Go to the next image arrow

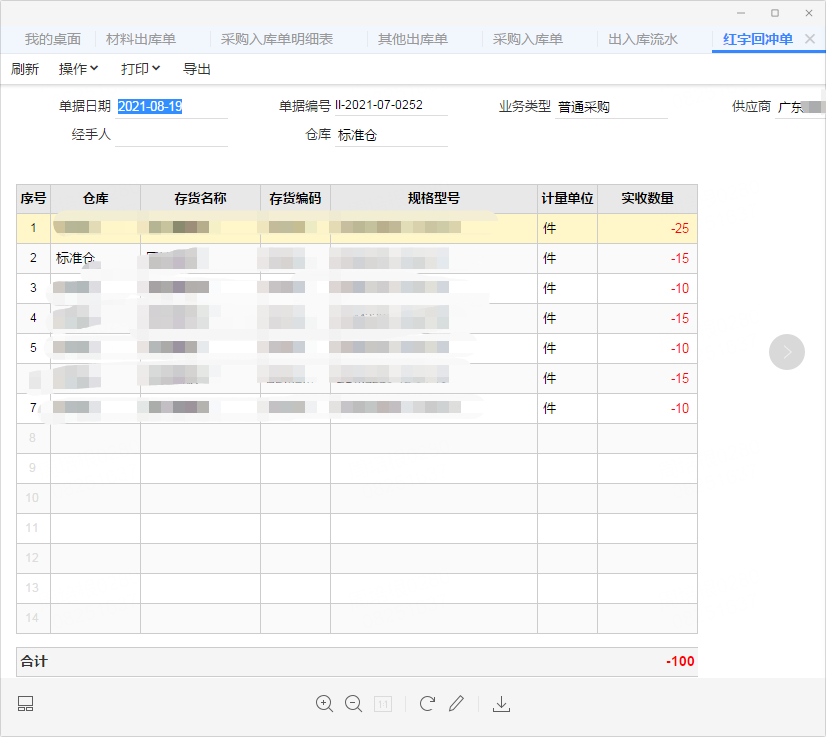point(786,352)
